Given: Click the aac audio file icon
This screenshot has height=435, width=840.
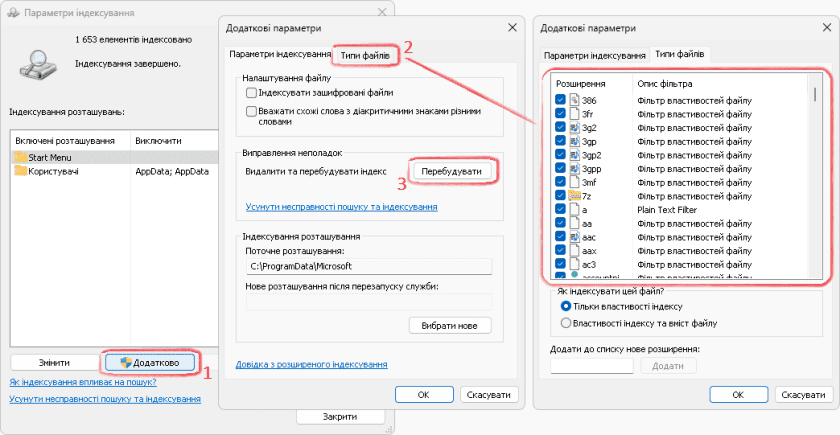Looking at the screenshot, I should point(574,238).
